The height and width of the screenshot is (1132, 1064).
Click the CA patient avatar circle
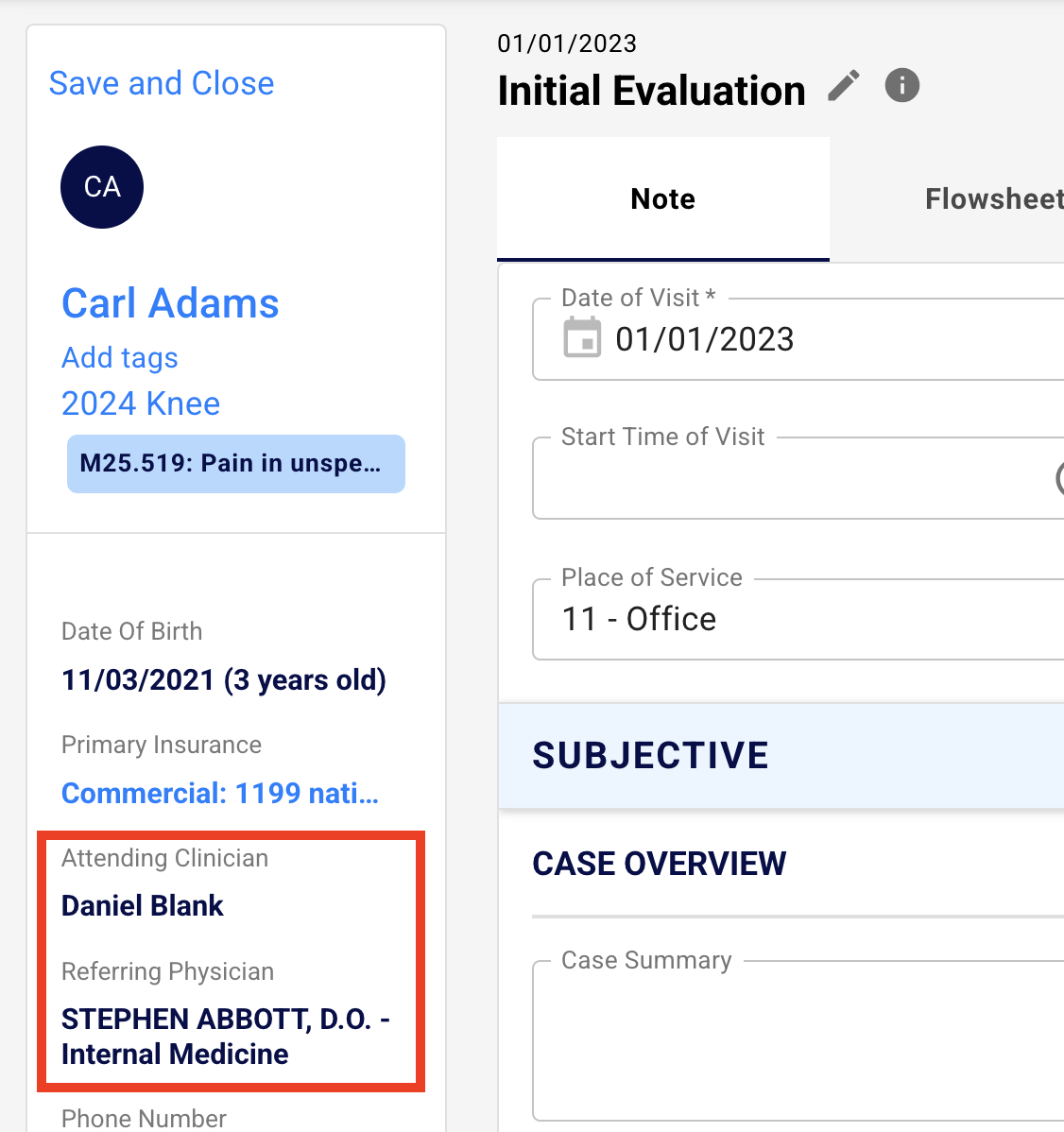(102, 187)
